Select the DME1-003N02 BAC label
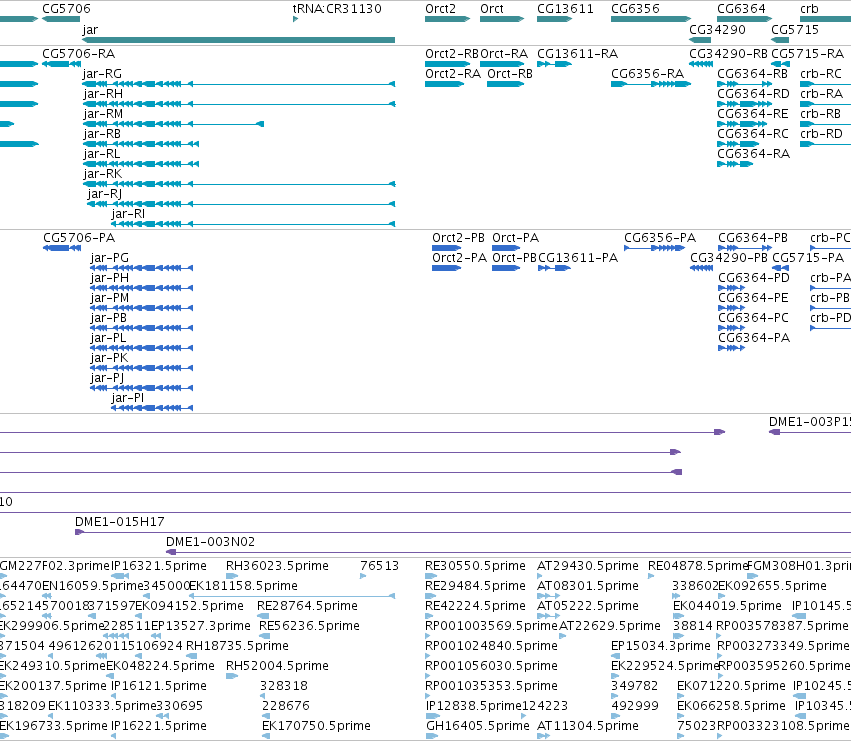Screen dimensions: 851x741 pos(210,542)
